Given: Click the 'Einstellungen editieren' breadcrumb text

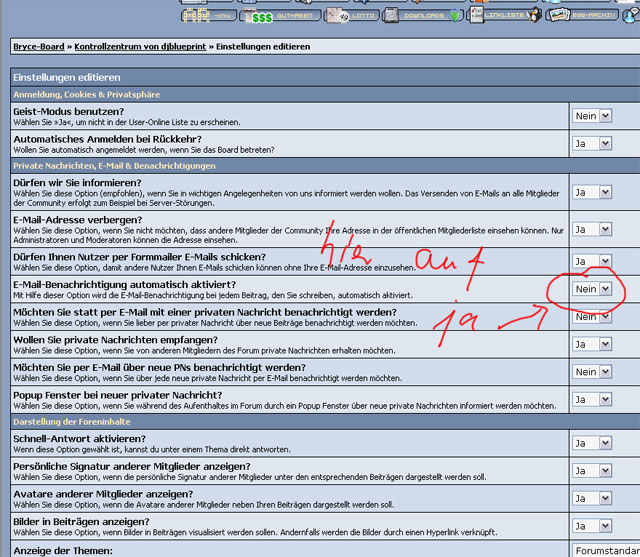Looking at the screenshot, I should click(x=263, y=47).
